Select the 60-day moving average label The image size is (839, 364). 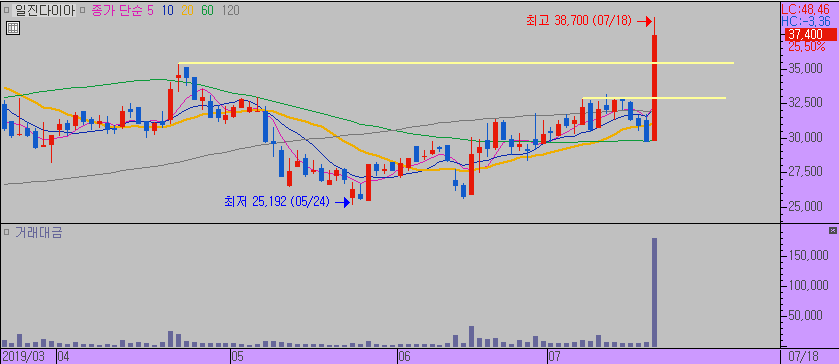pyautogui.click(x=207, y=10)
